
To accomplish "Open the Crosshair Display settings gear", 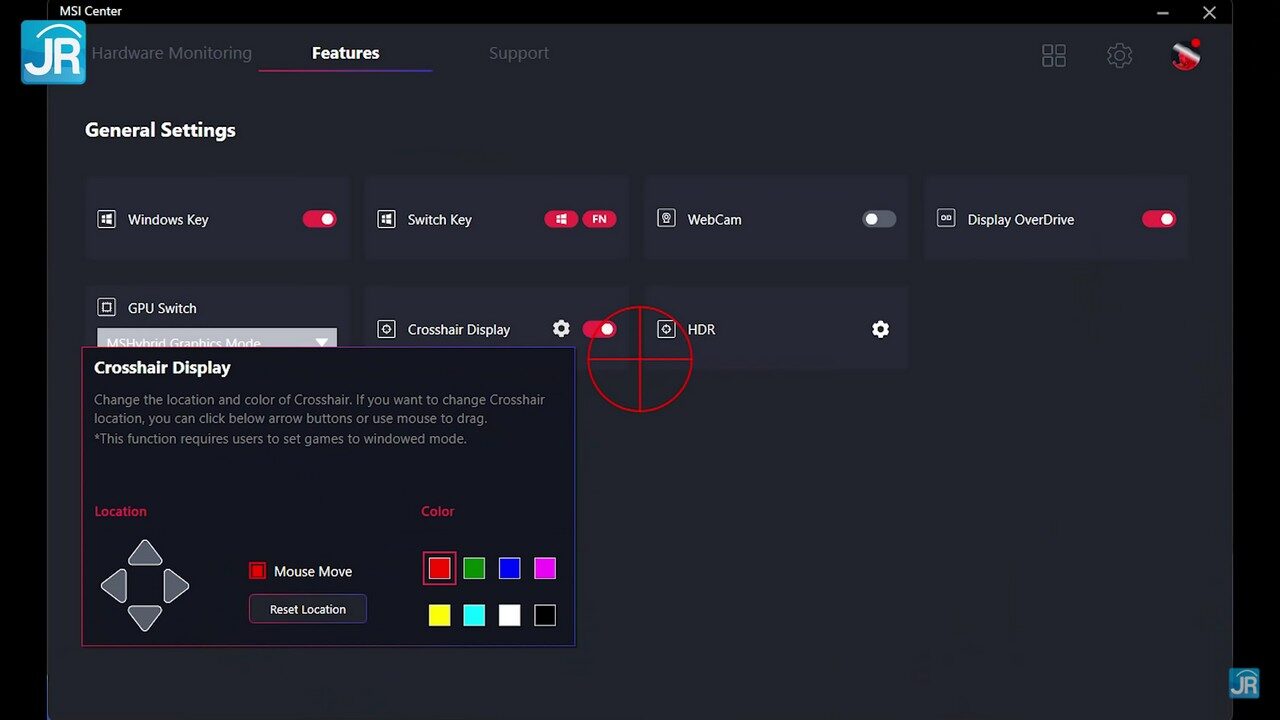I will pyautogui.click(x=561, y=329).
